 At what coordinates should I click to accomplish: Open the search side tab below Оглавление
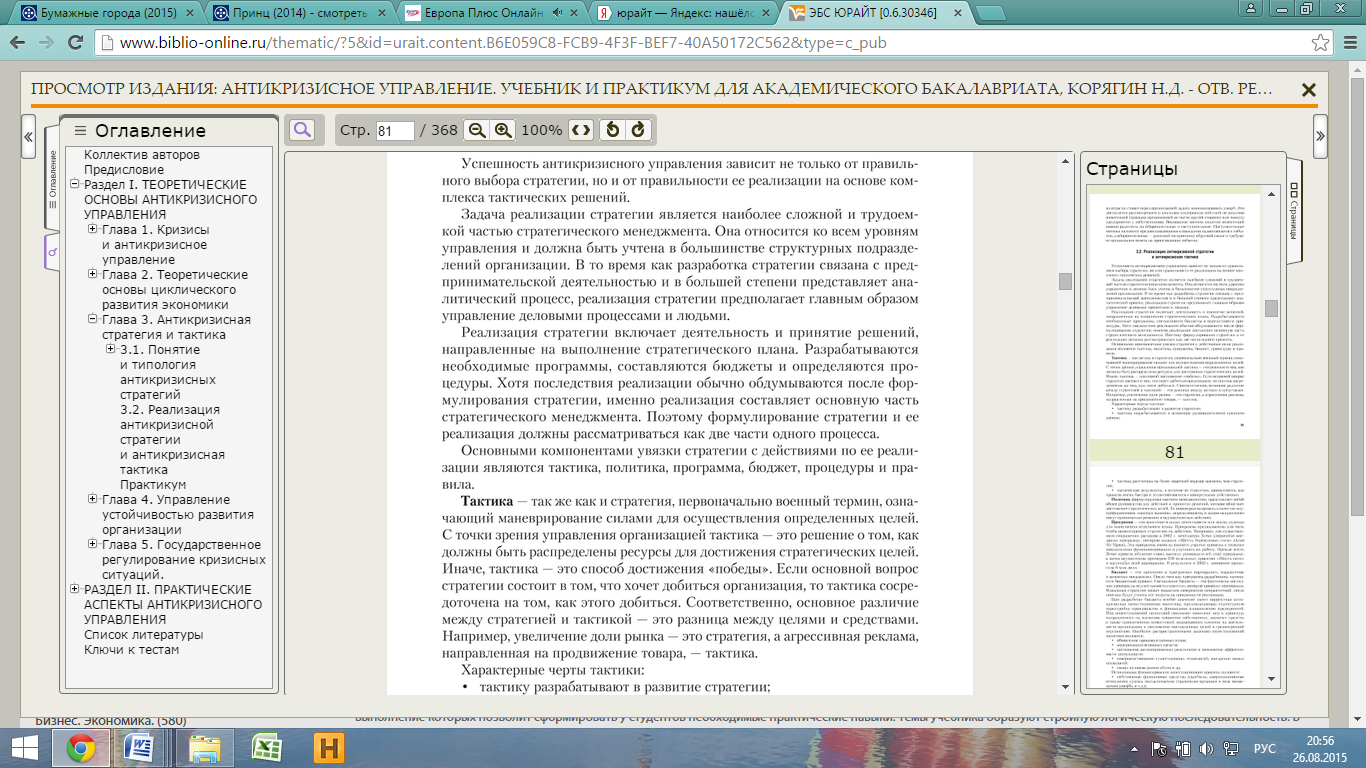(x=52, y=252)
